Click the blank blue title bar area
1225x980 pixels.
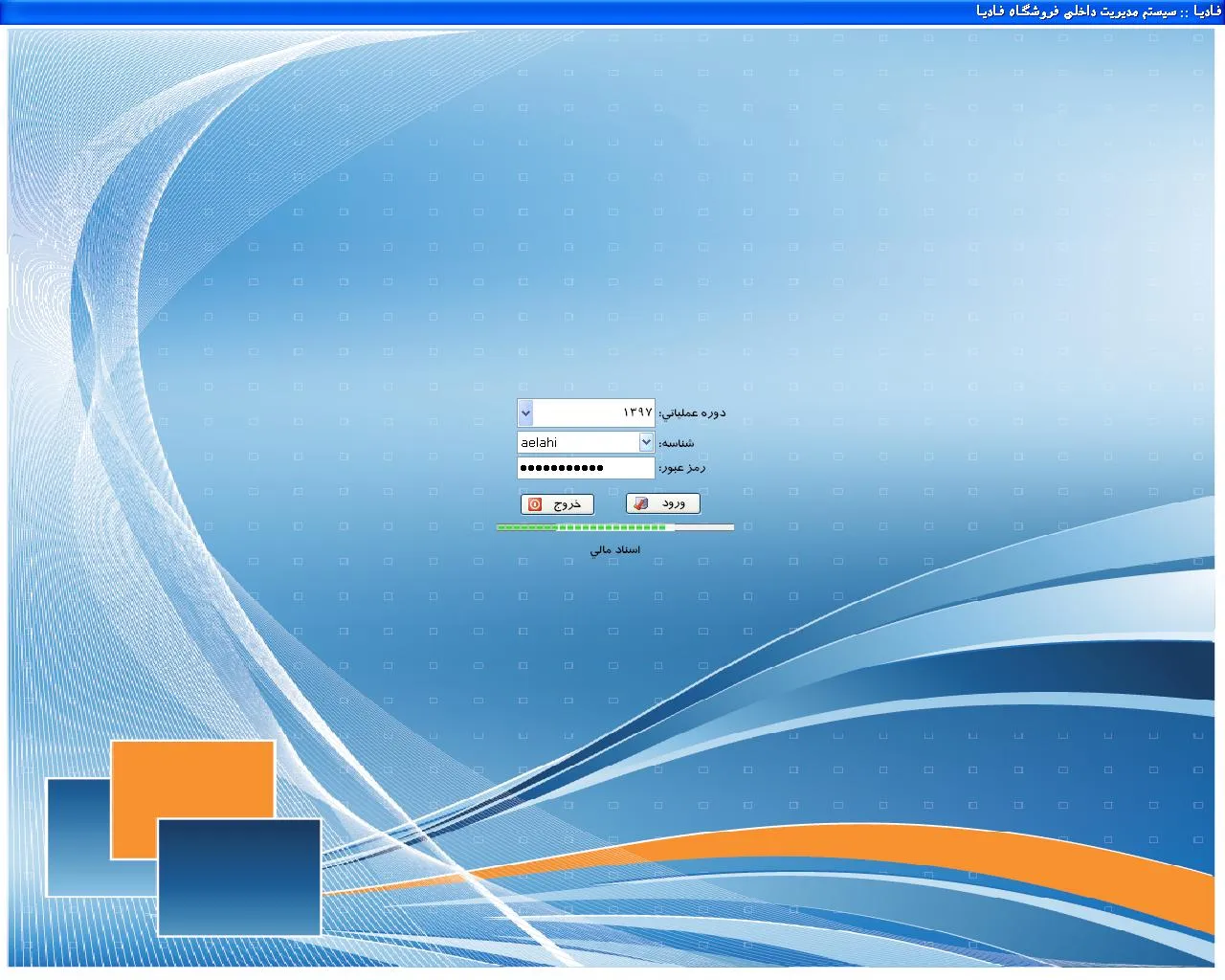tap(479, 11)
